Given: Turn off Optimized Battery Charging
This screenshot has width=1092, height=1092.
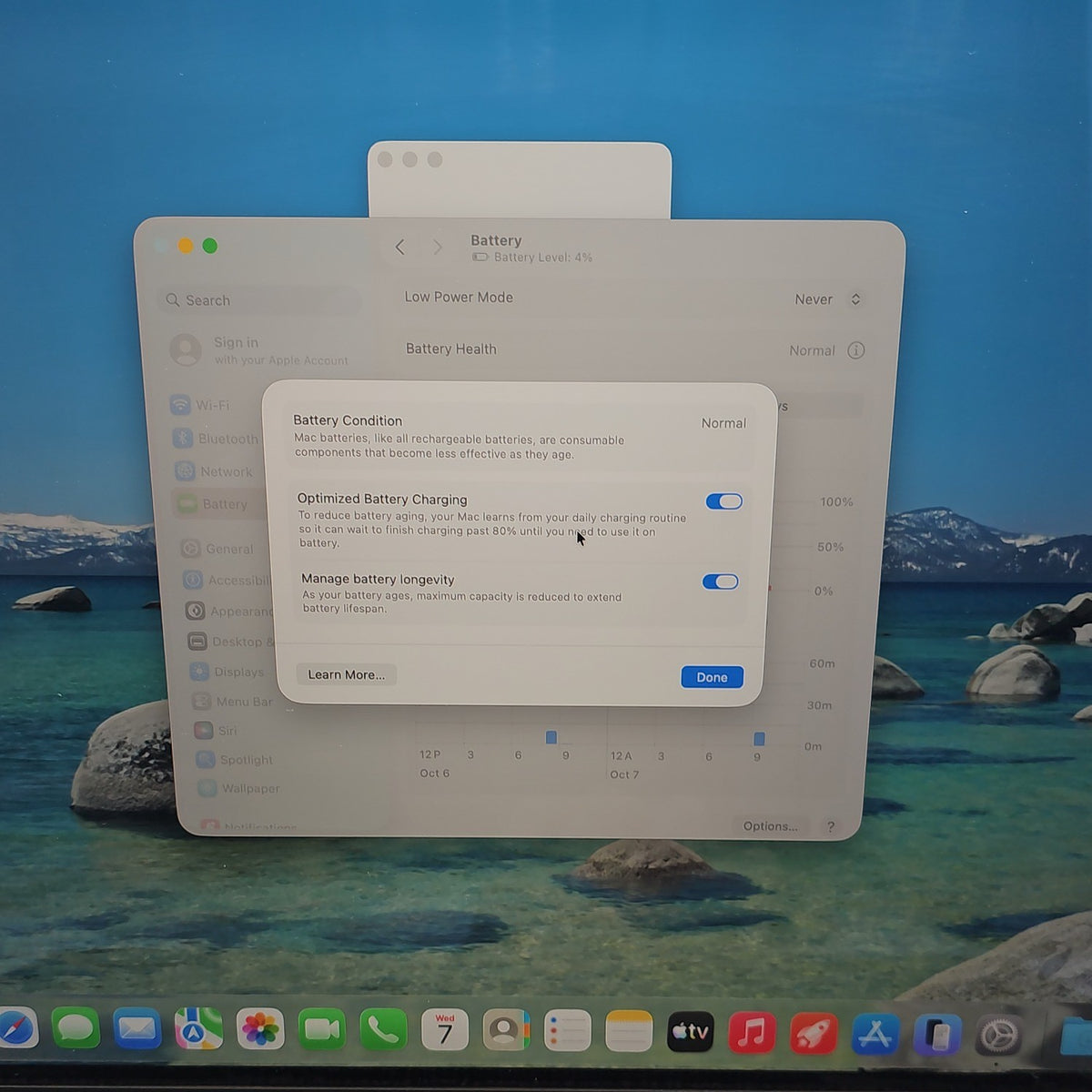Looking at the screenshot, I should [724, 501].
